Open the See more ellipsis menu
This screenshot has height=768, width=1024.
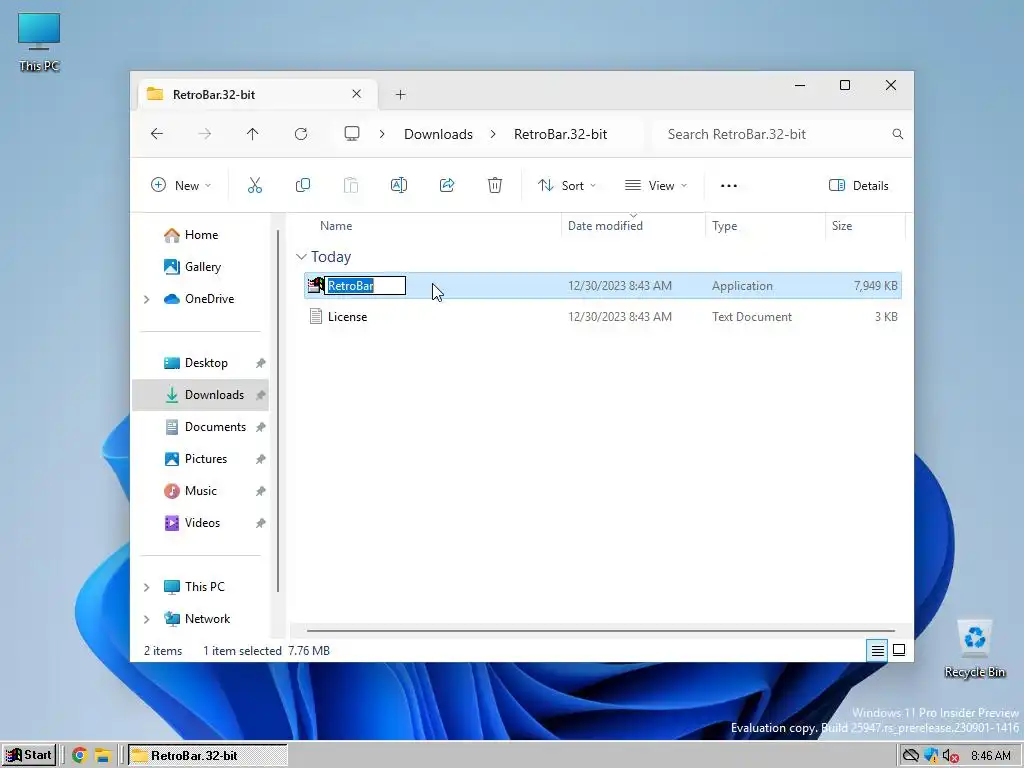tap(729, 185)
